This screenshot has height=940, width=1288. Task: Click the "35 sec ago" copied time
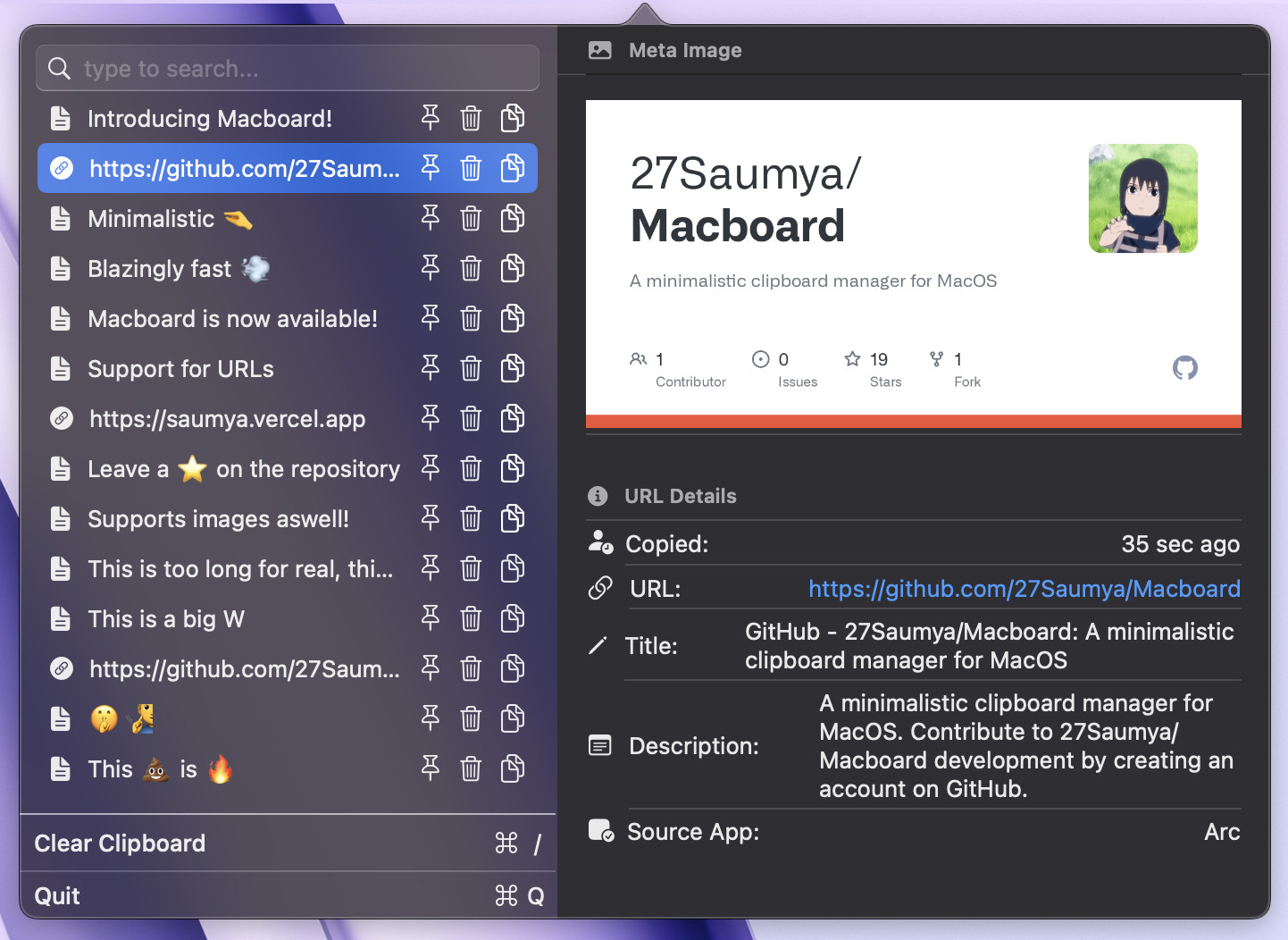point(1180,543)
